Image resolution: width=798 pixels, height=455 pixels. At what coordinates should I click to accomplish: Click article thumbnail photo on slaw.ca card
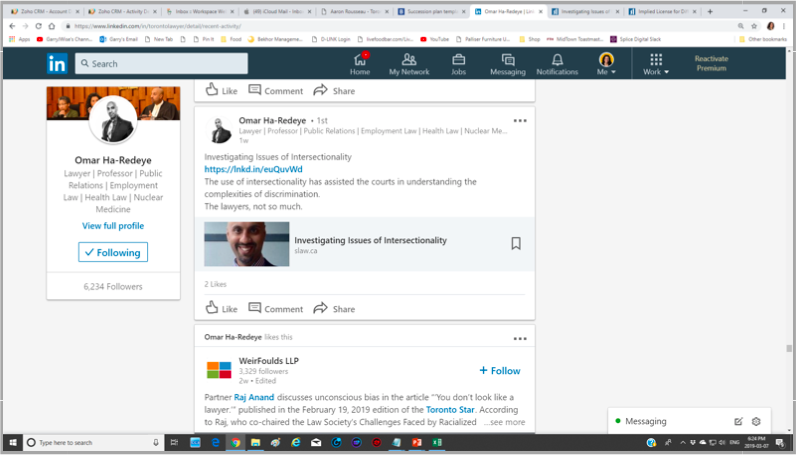point(247,244)
